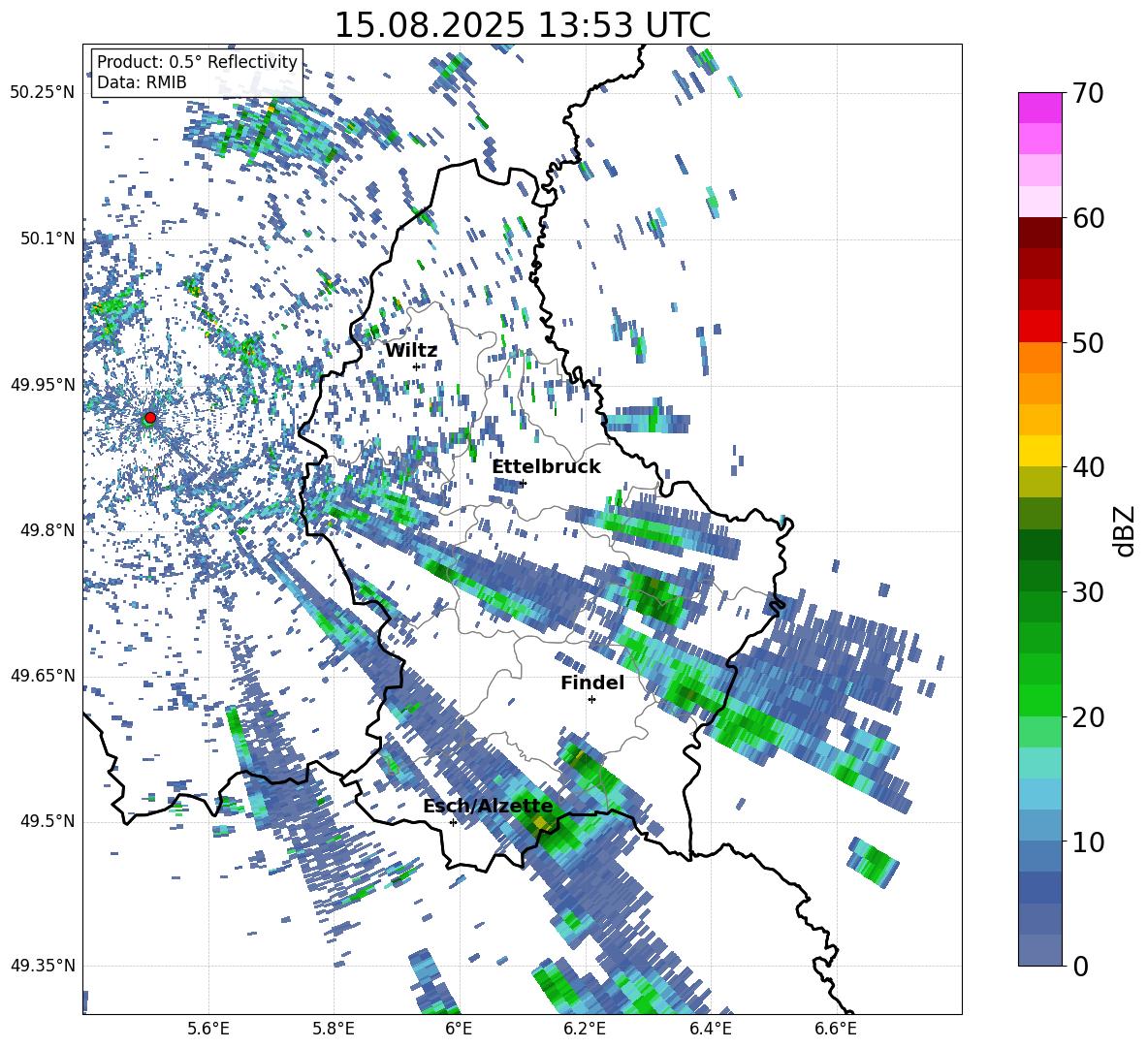Click the green echo patch near 6.65°E, 49.45°N

pyautogui.click(x=875, y=864)
